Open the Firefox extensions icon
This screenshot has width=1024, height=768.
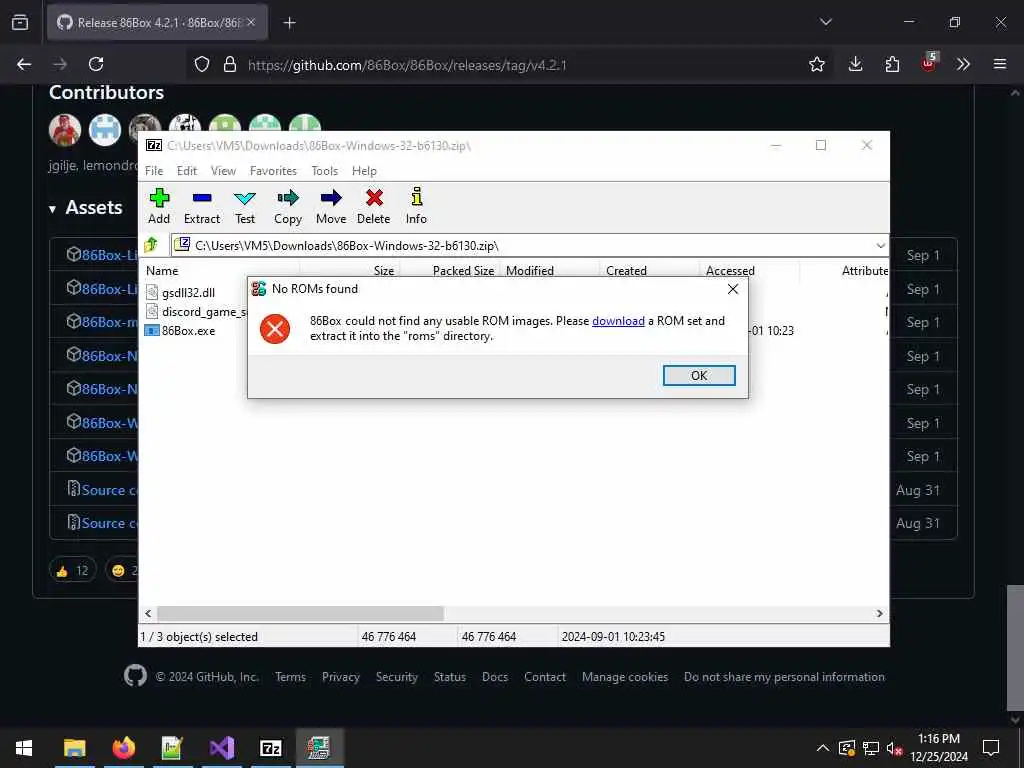(892, 64)
